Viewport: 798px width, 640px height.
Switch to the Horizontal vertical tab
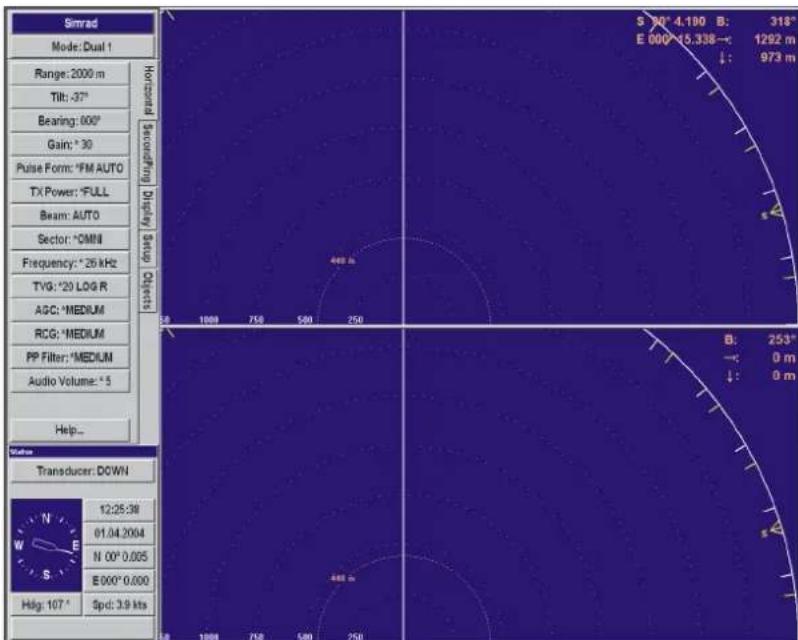pyautogui.click(x=148, y=91)
